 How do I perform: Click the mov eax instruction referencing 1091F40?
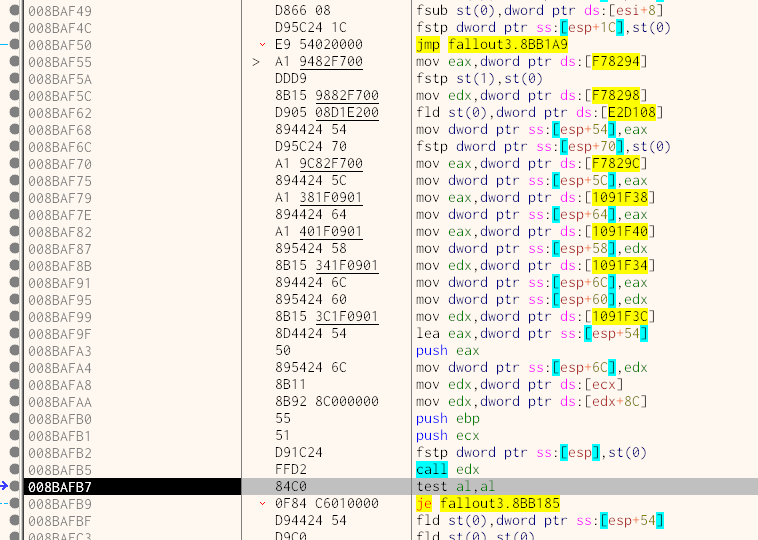pos(536,232)
